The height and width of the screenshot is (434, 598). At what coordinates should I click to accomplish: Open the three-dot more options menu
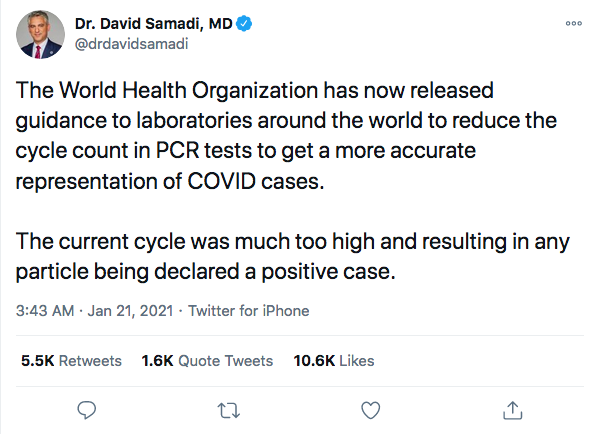pos(574,23)
